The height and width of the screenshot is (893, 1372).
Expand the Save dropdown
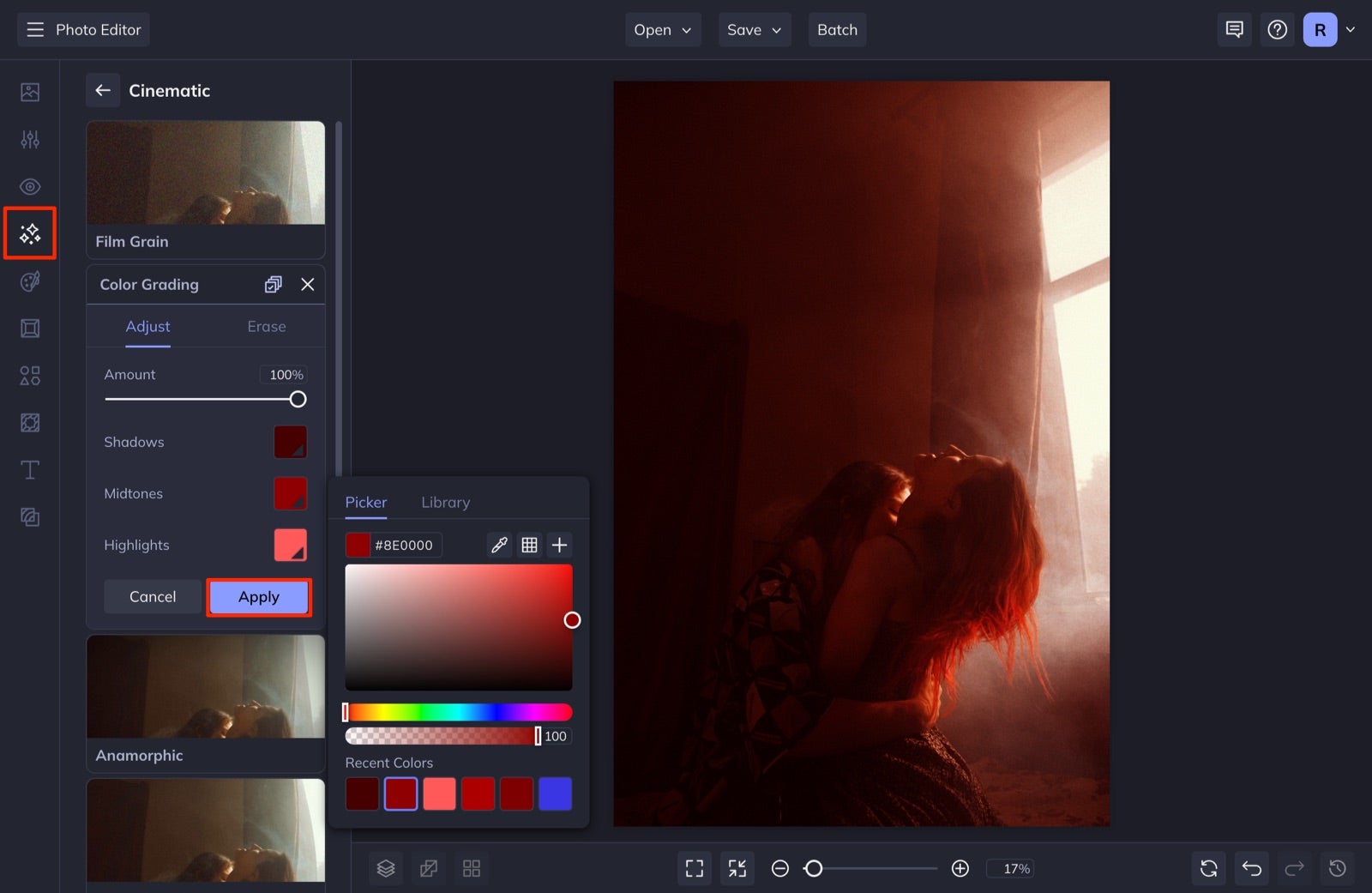(x=754, y=29)
